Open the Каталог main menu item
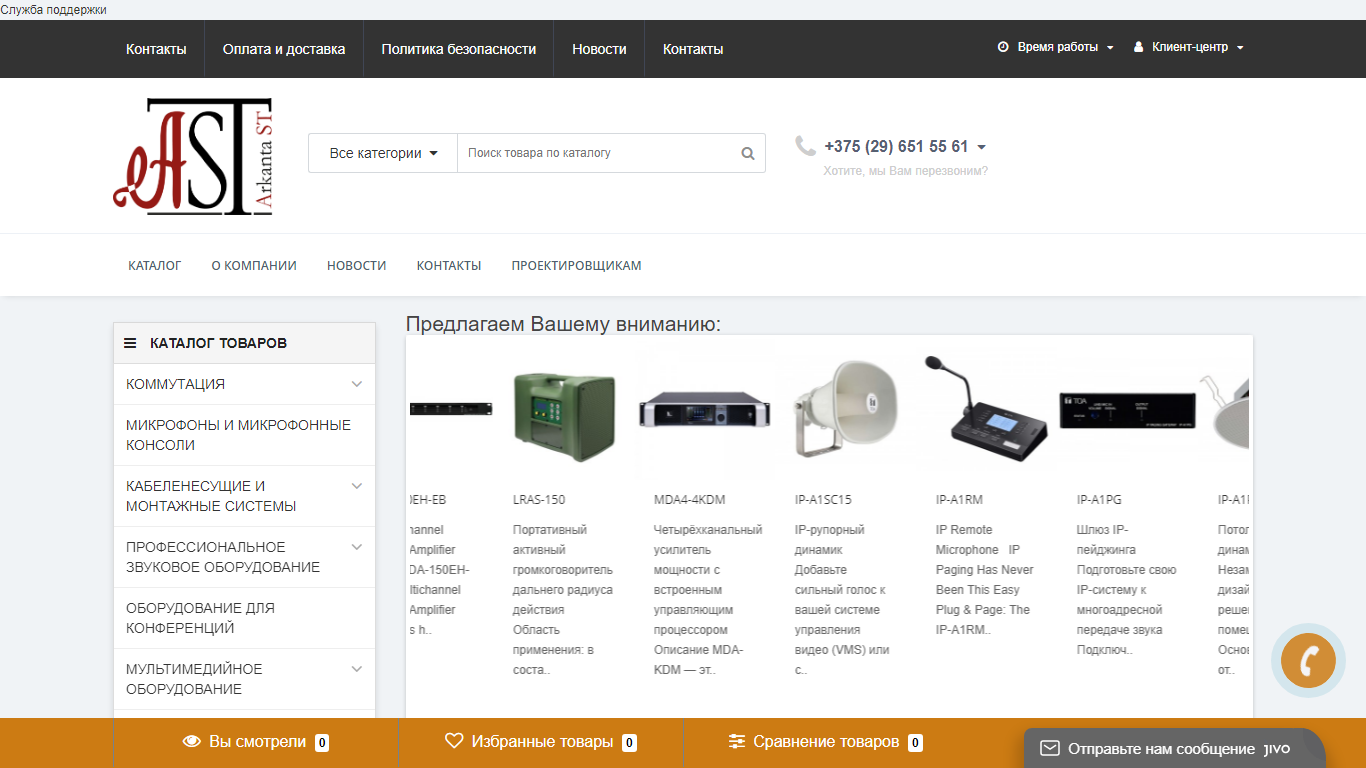The height and width of the screenshot is (768, 1366). (155, 266)
